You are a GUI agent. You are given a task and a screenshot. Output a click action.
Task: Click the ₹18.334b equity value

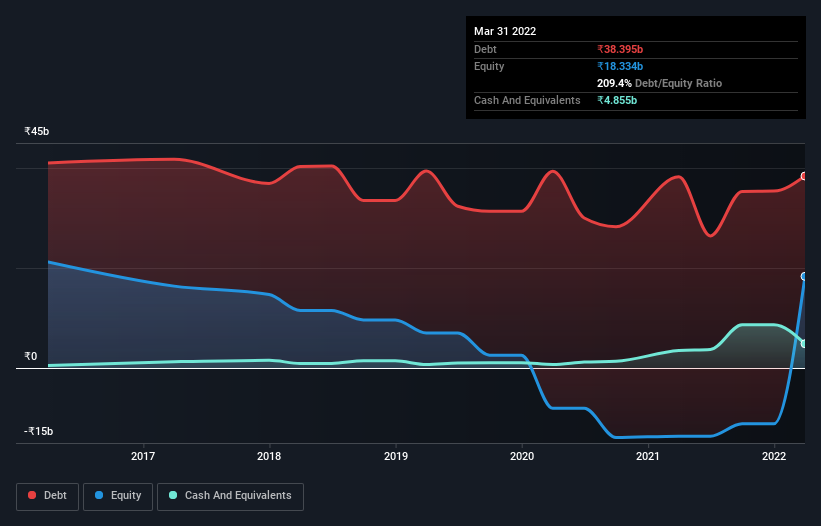tap(620, 66)
